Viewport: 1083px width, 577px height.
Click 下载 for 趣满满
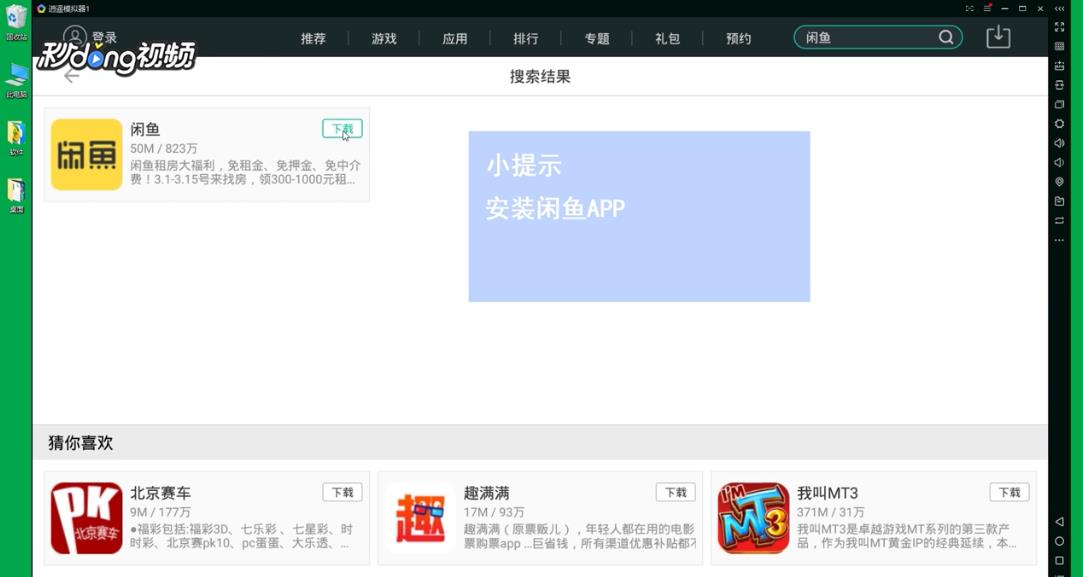click(675, 492)
